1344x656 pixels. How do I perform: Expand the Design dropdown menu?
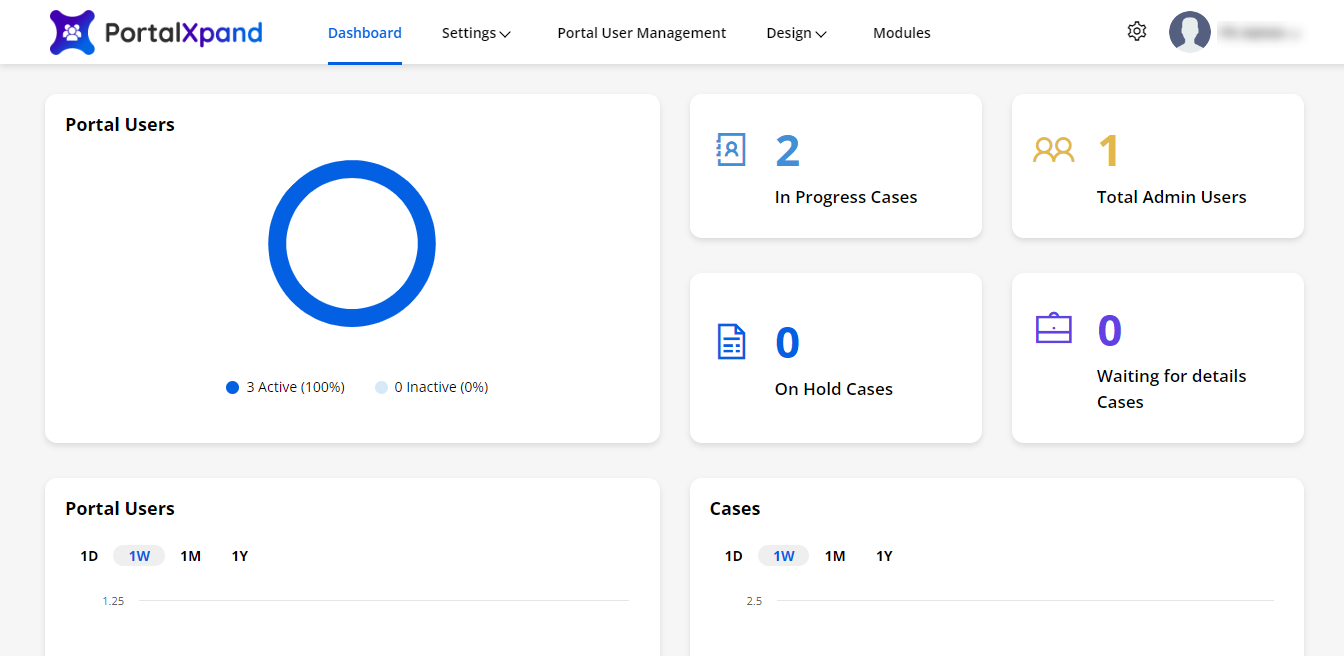(x=796, y=33)
